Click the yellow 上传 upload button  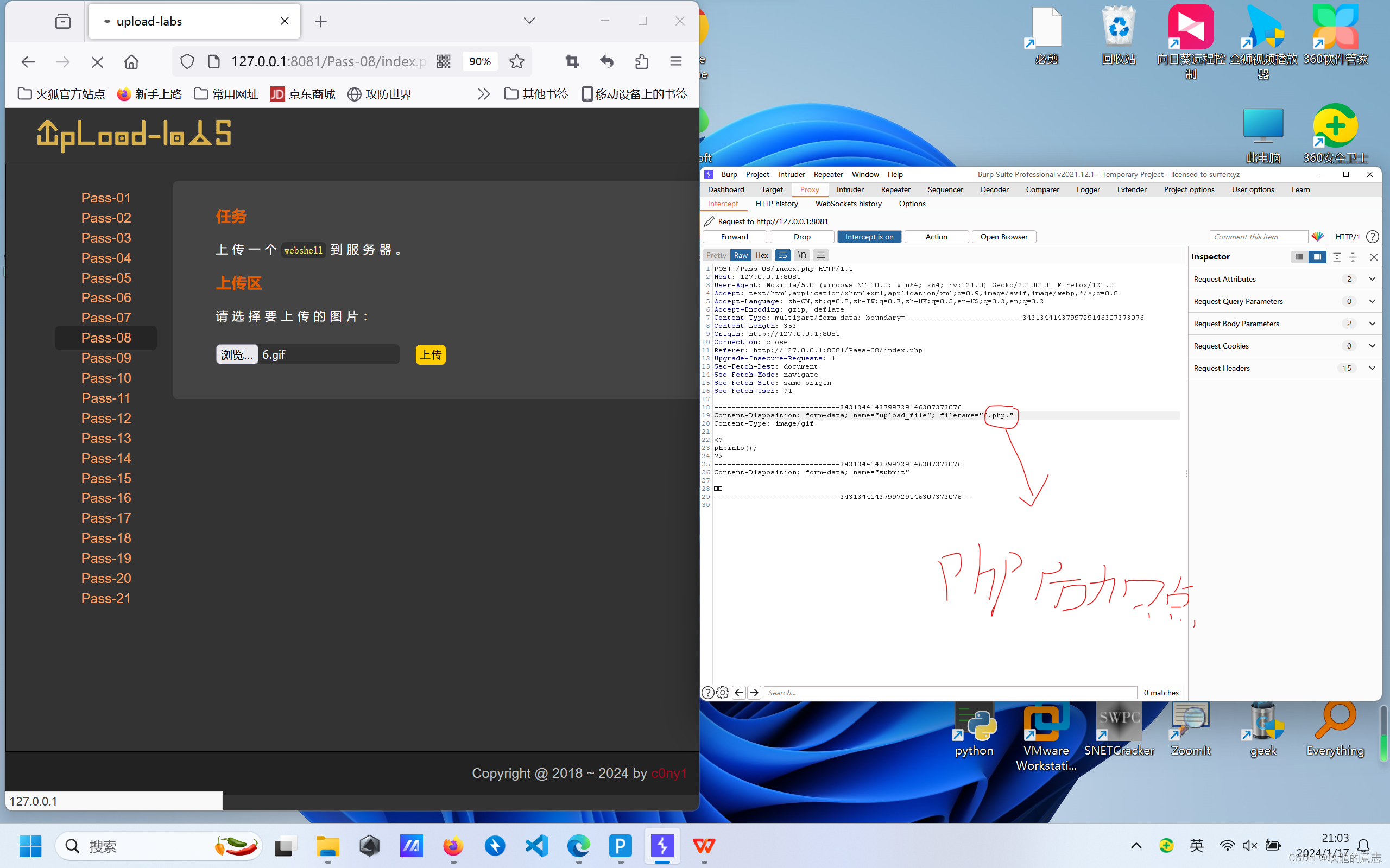pos(431,355)
